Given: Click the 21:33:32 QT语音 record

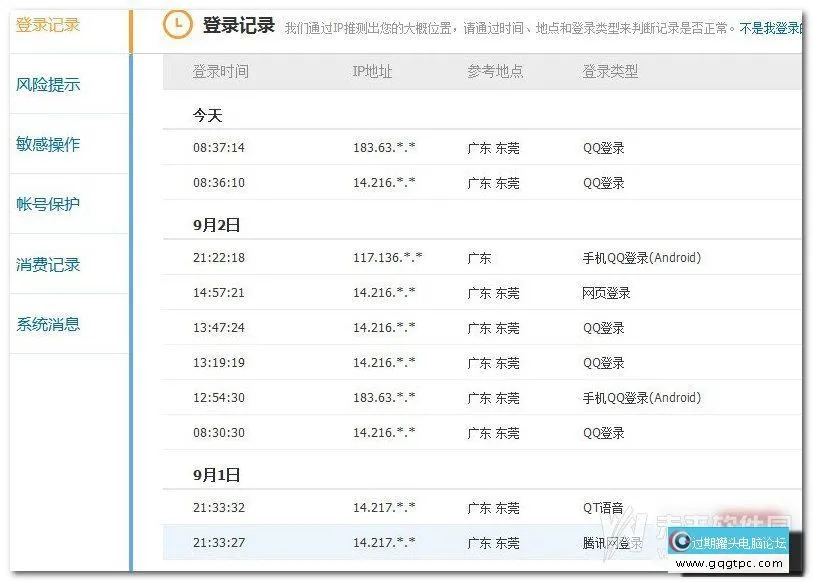Looking at the screenshot, I should coord(480,508).
